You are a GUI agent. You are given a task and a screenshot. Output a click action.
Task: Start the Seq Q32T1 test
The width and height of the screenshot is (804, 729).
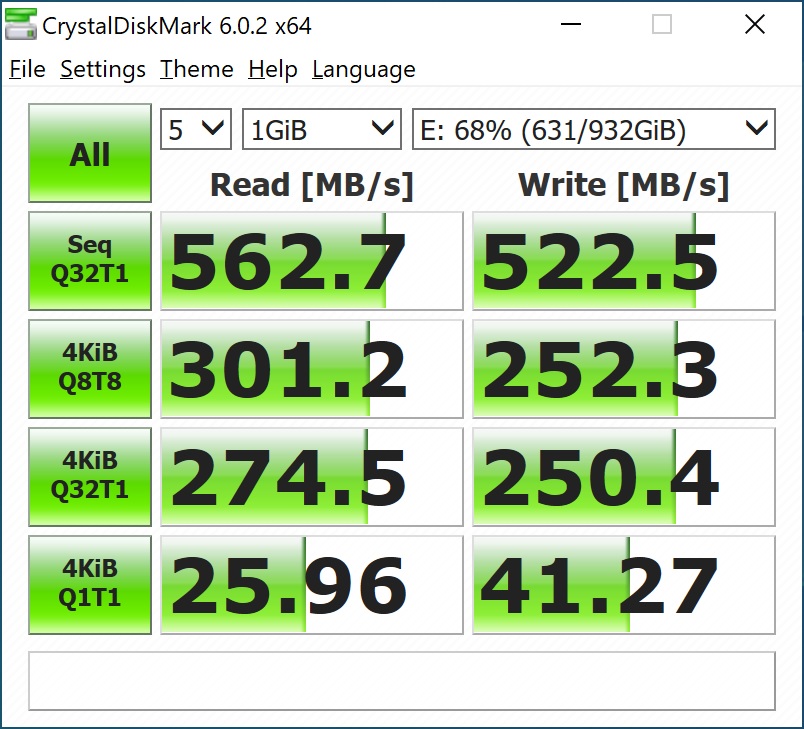pyautogui.click(x=90, y=261)
